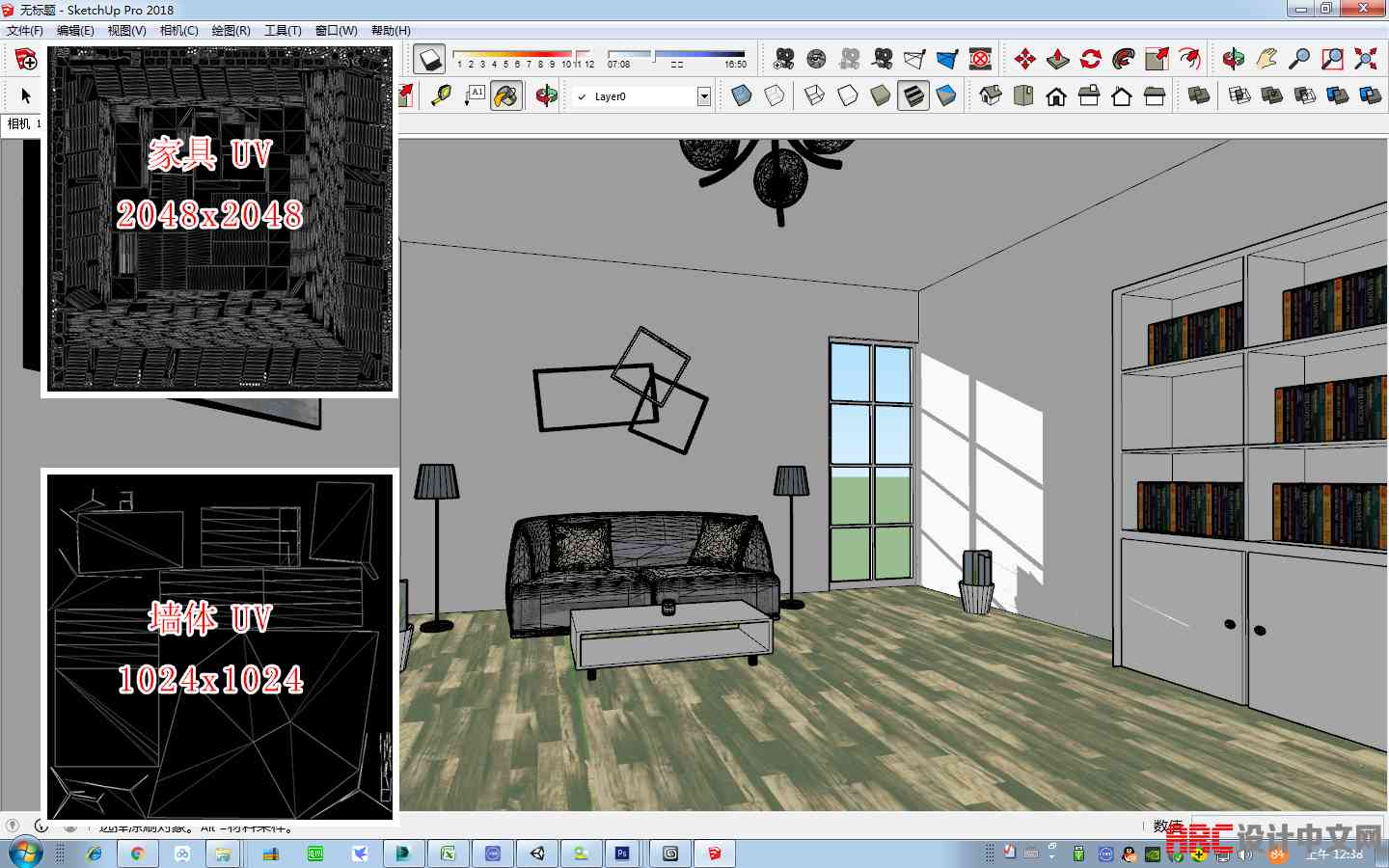Activate the Paint Bucket tool
This screenshot has width=1389, height=868.
coord(505,95)
